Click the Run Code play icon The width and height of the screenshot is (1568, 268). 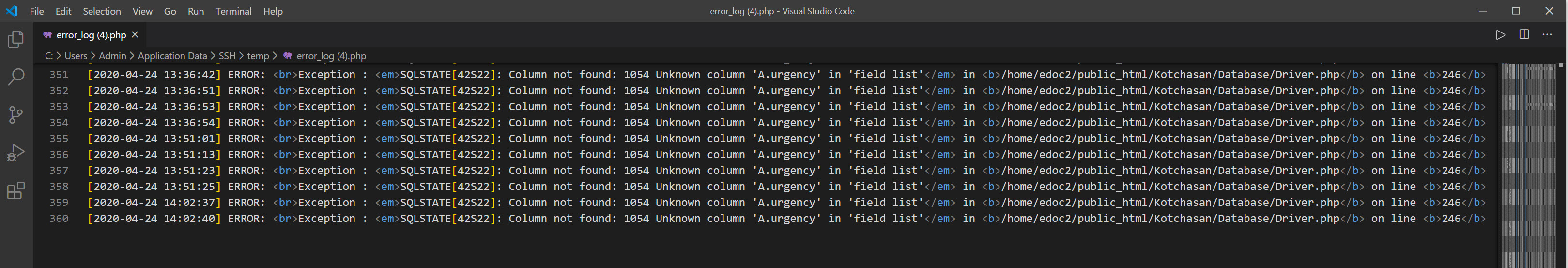(x=1500, y=35)
